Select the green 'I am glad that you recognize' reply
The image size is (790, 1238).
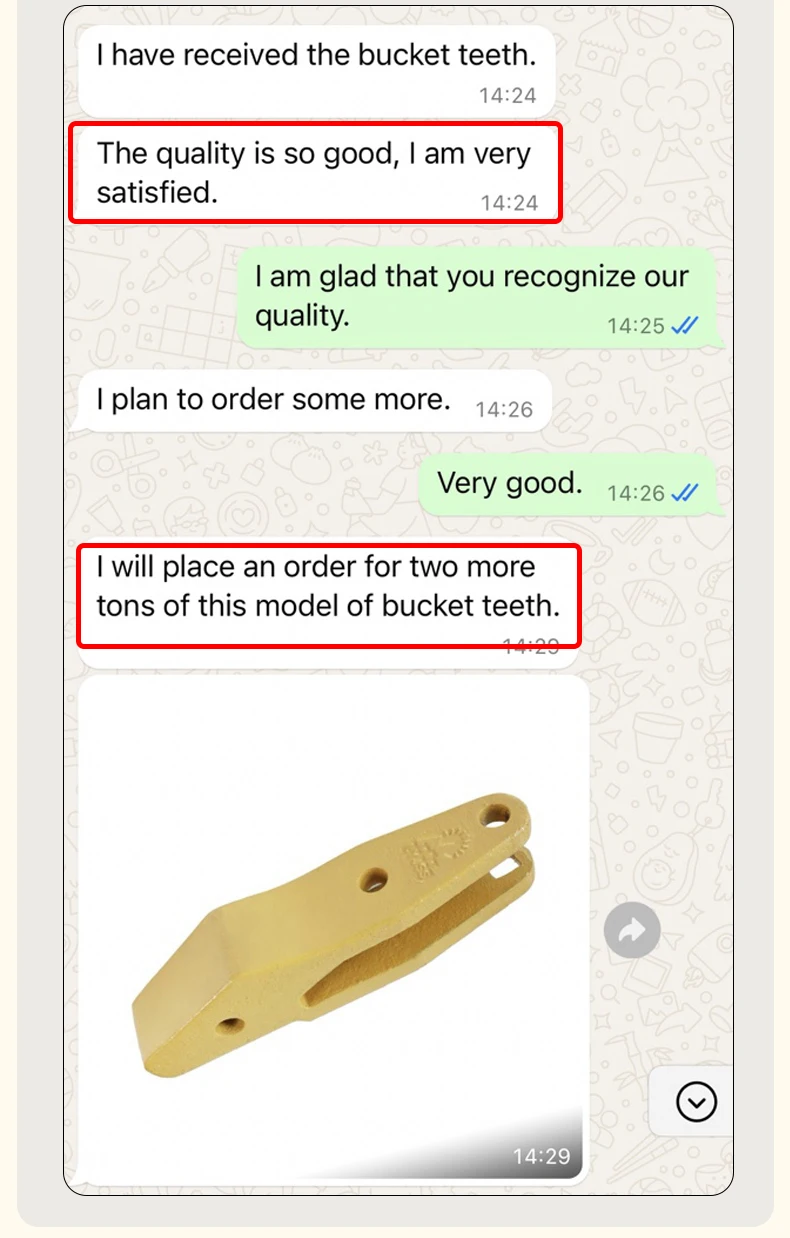point(479,298)
